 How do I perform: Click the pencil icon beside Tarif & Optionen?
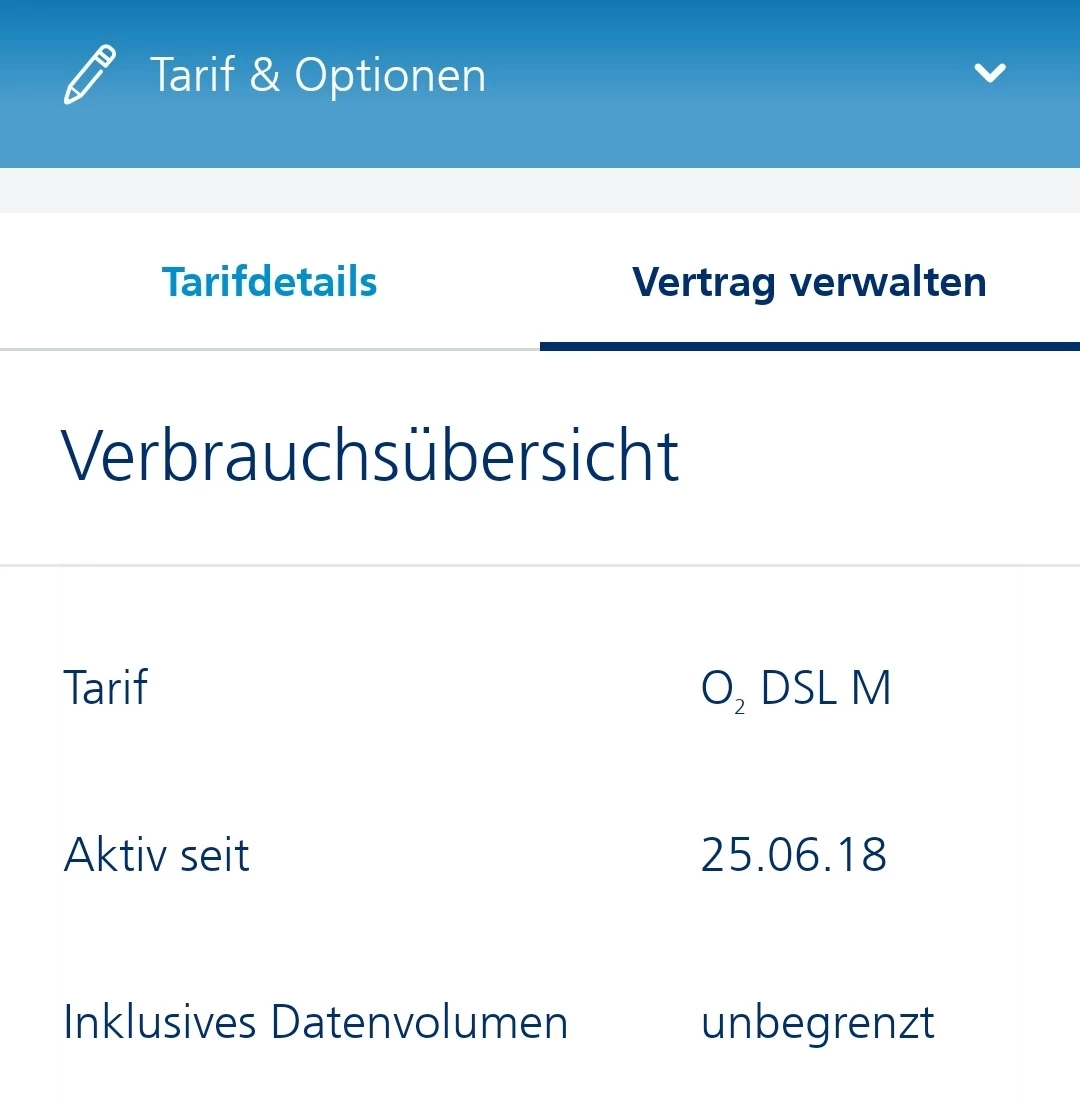coord(90,75)
